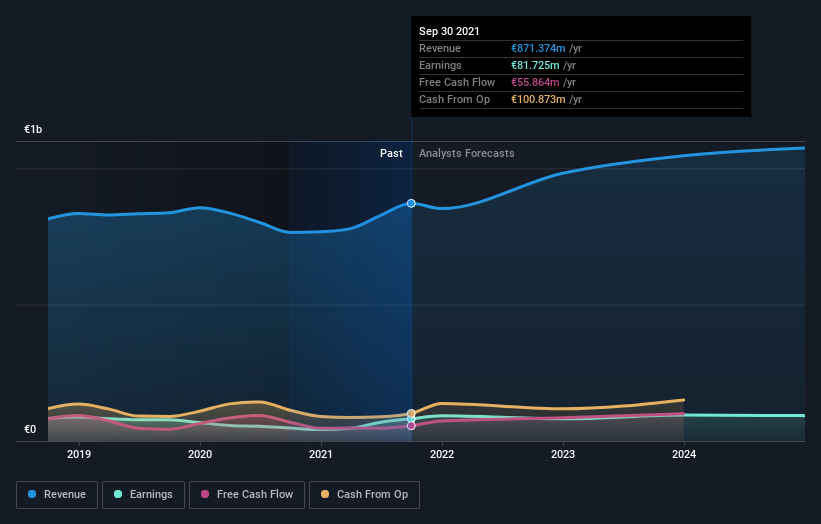This screenshot has height=524, width=821.
Task: Click the Cash From Op tooltip row label
Action: [454, 99]
